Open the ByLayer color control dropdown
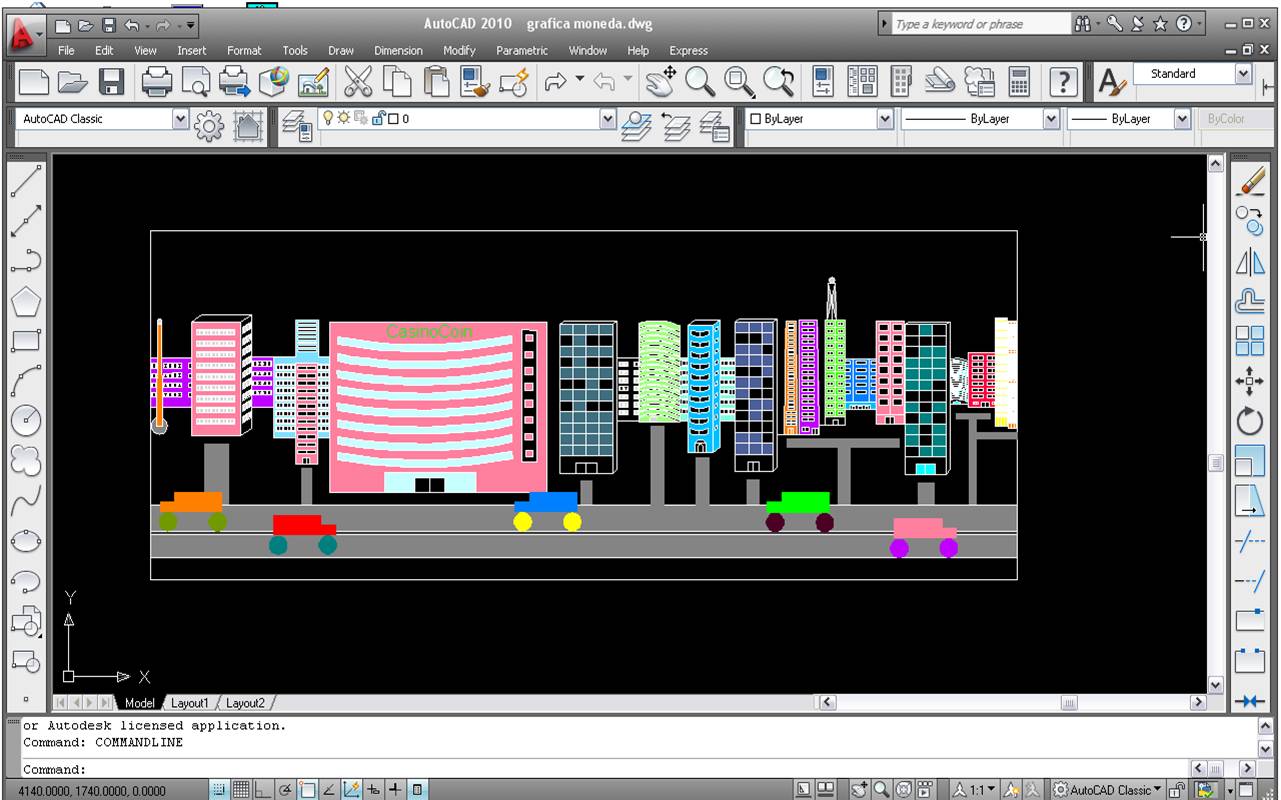 [x=885, y=119]
